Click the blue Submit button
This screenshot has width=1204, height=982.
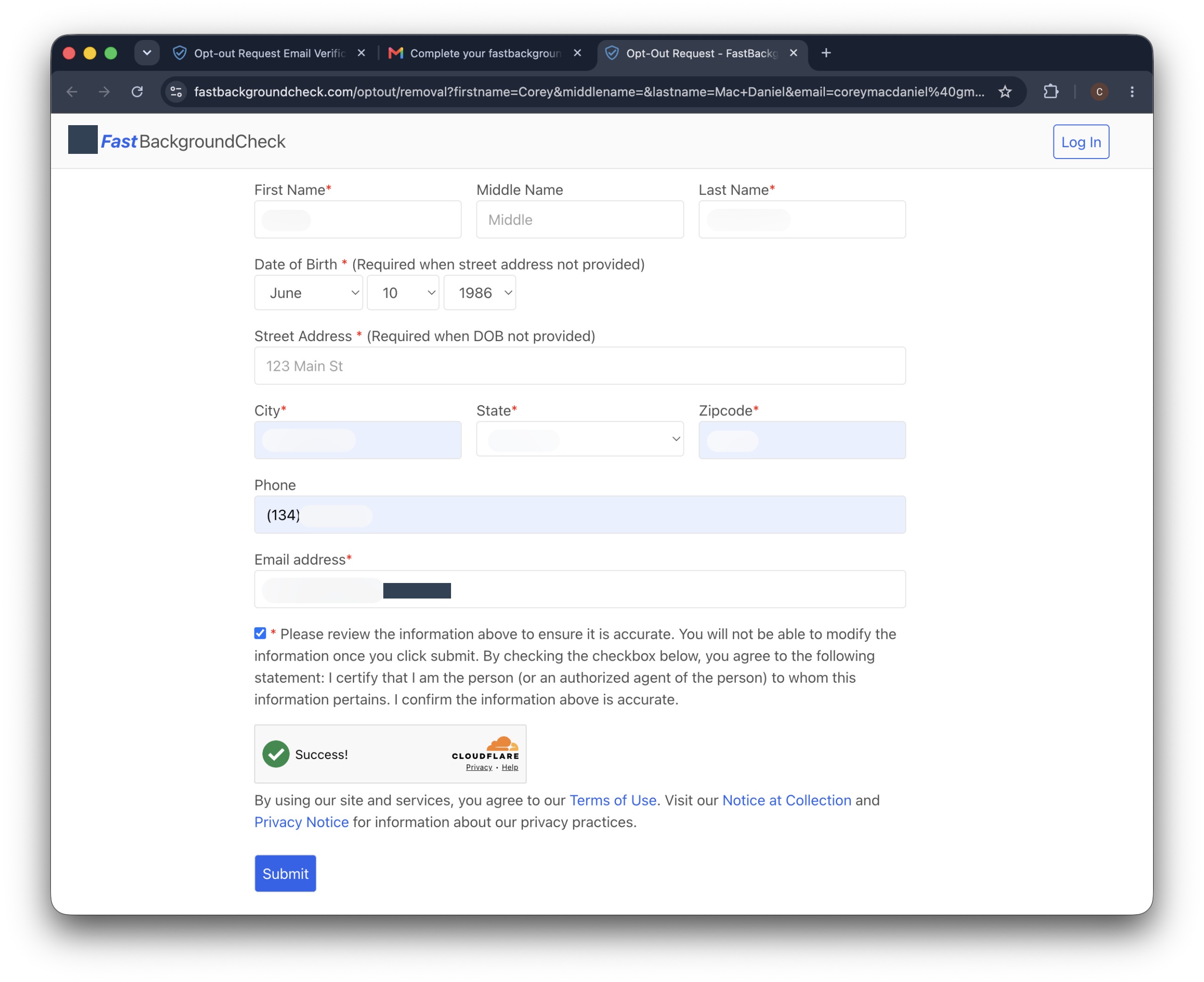point(285,873)
